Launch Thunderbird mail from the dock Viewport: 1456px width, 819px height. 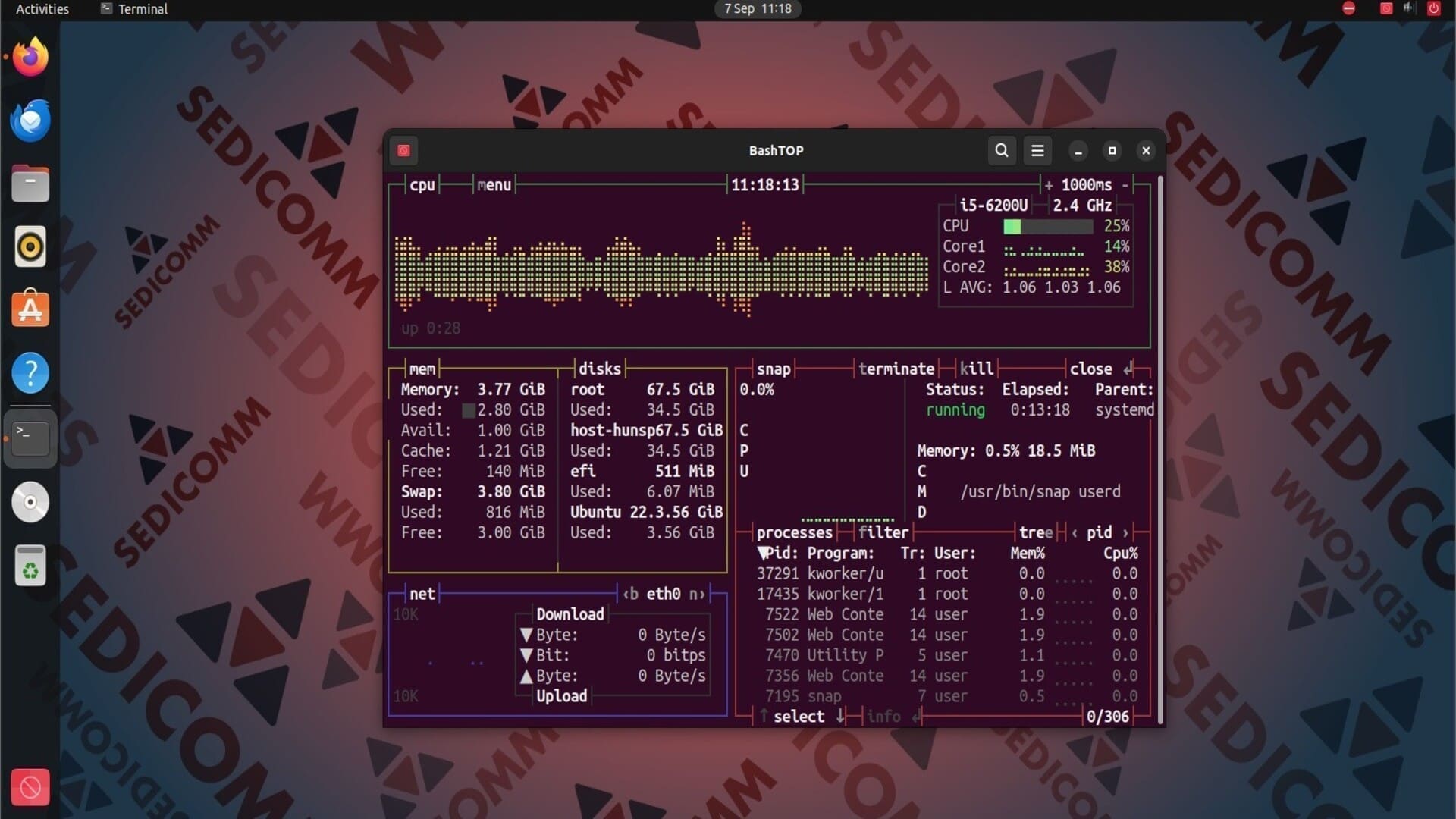pyautogui.click(x=30, y=121)
